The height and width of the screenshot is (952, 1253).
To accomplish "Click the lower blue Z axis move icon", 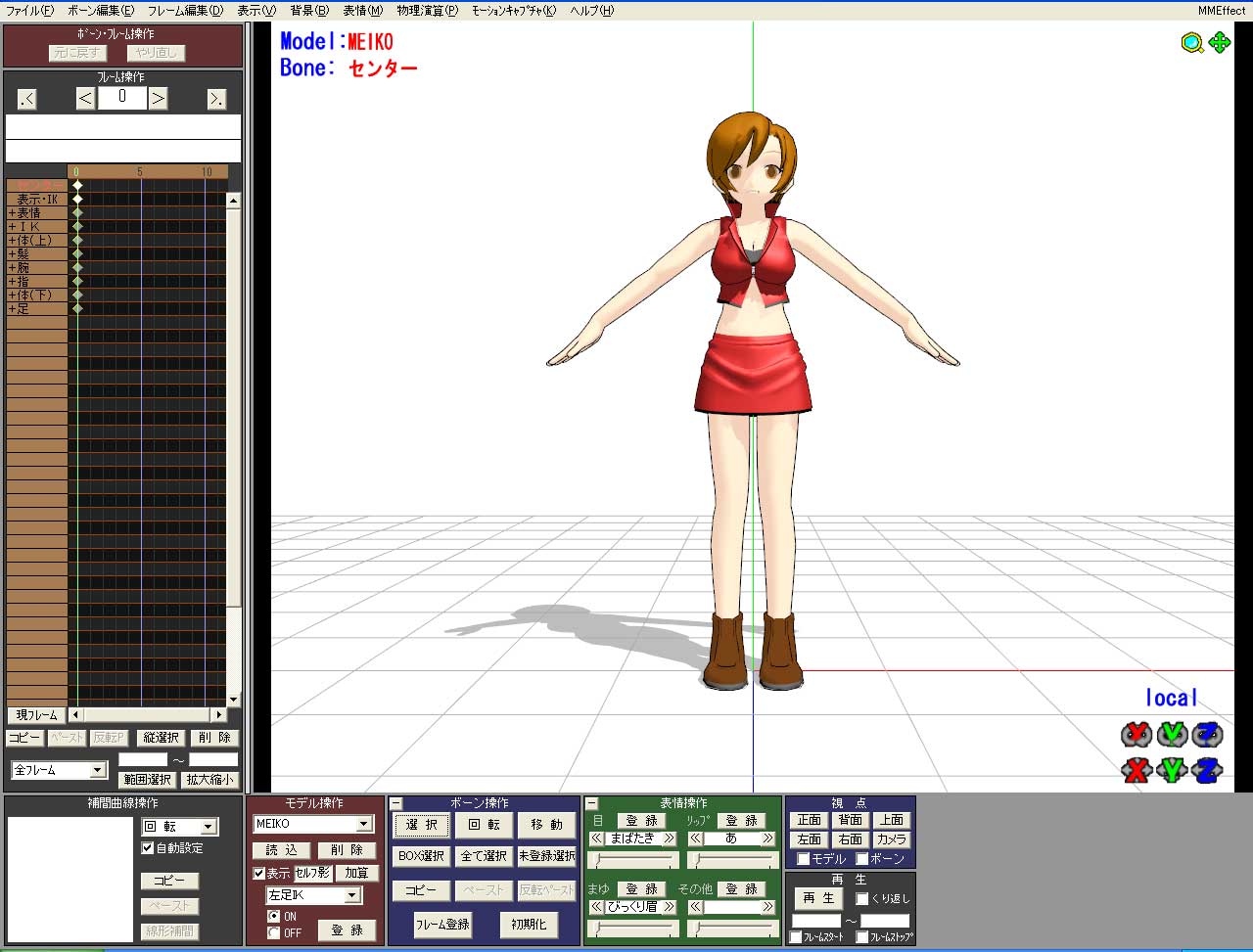I will pyautogui.click(x=1208, y=771).
